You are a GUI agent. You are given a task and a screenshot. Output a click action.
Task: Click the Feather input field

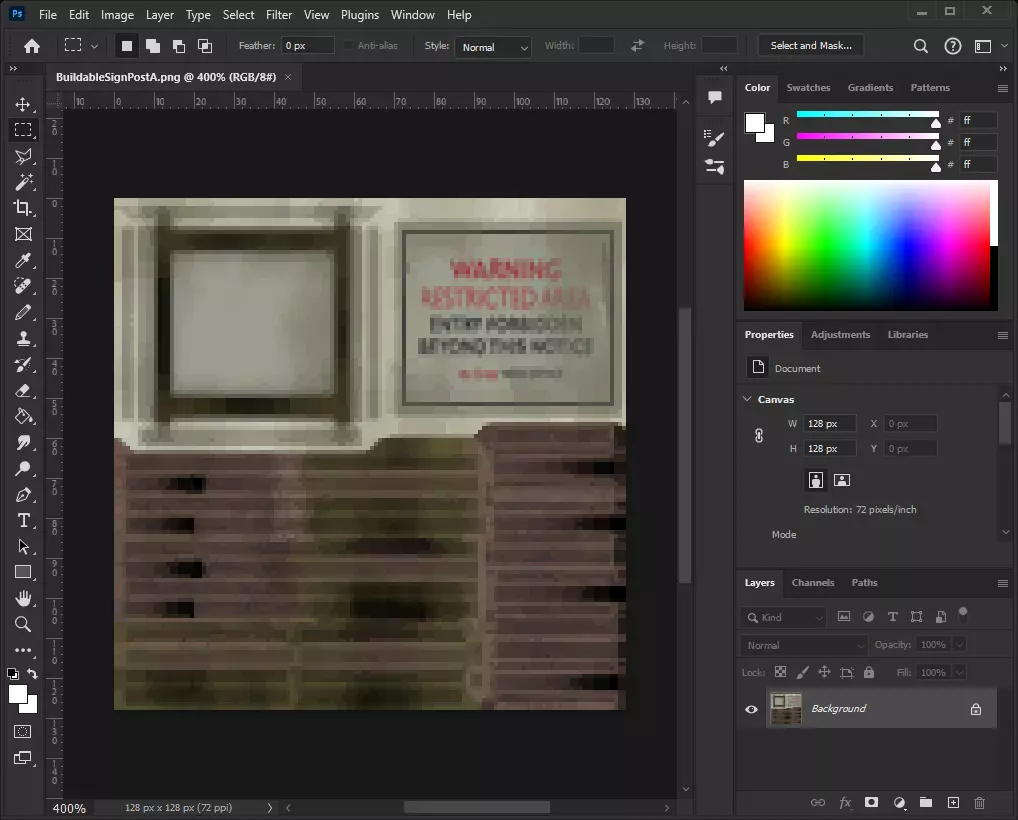pyautogui.click(x=307, y=46)
